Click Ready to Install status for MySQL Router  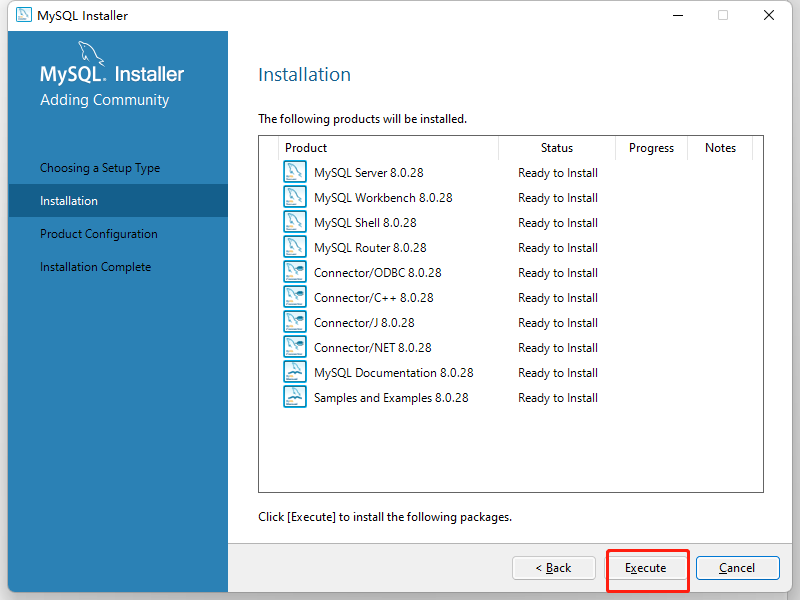point(558,248)
